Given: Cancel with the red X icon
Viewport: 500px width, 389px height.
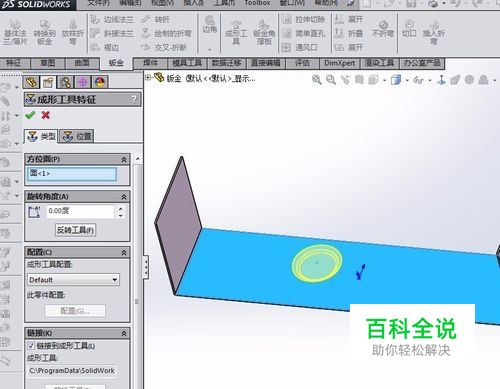Looking at the screenshot, I should (x=46, y=115).
